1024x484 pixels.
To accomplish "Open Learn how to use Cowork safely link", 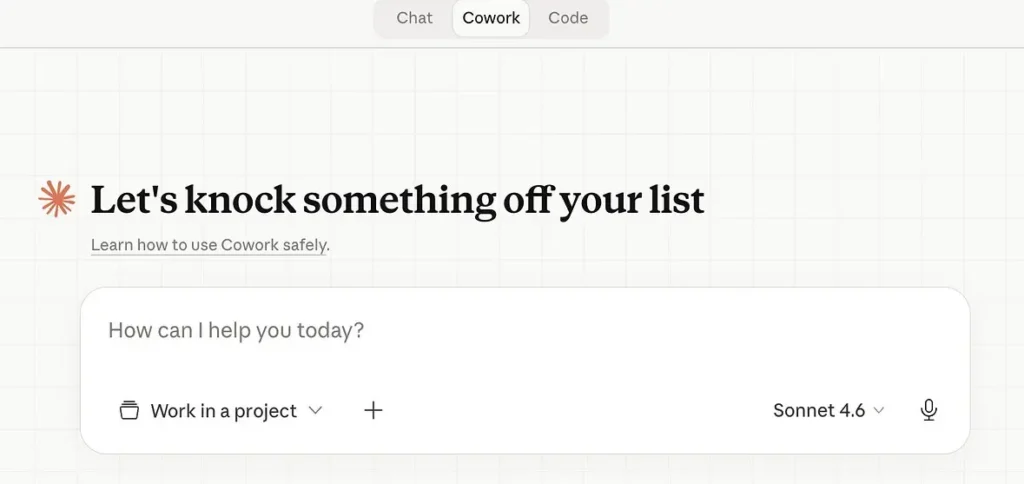I will 210,245.
